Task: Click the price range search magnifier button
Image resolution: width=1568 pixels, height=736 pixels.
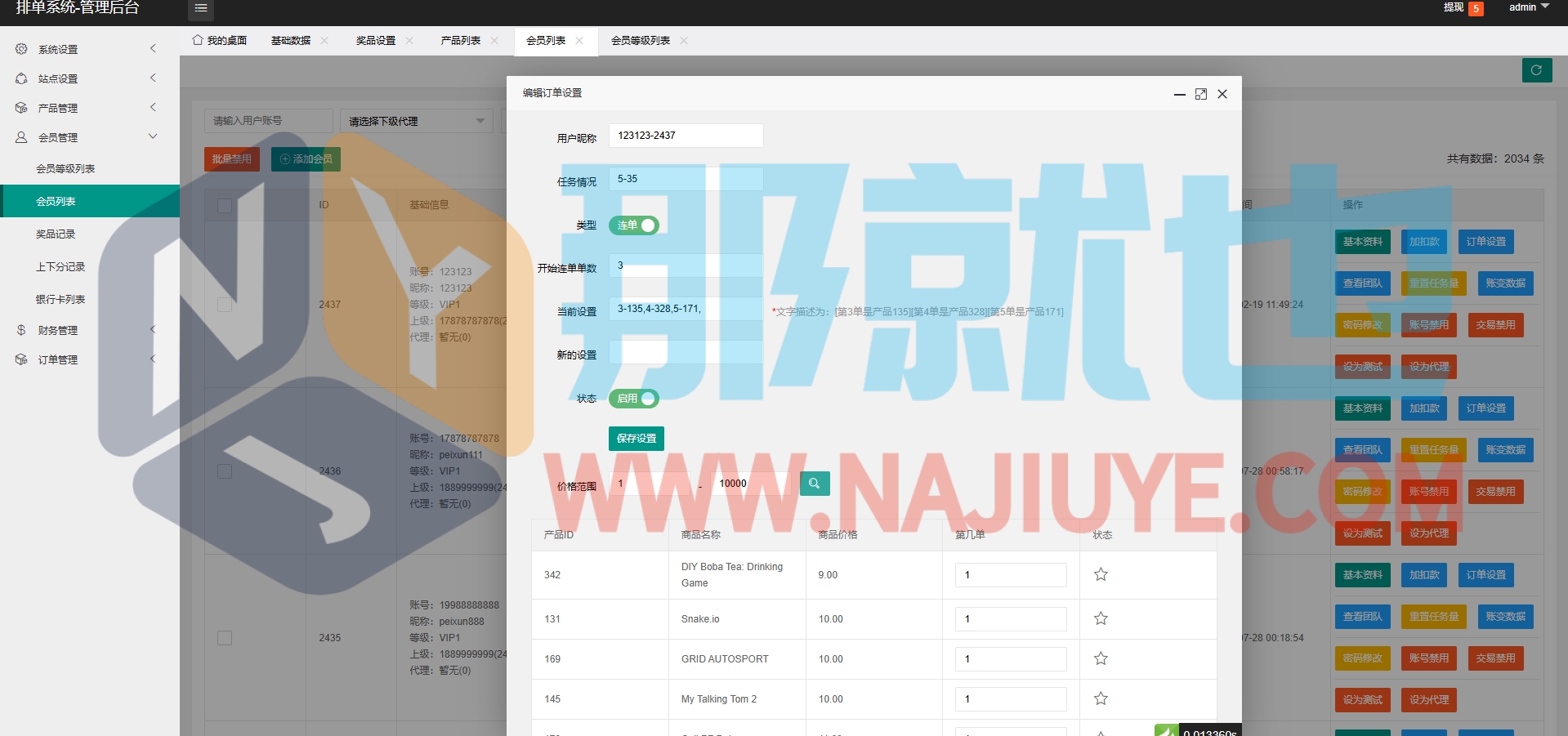Action: pyautogui.click(x=815, y=484)
